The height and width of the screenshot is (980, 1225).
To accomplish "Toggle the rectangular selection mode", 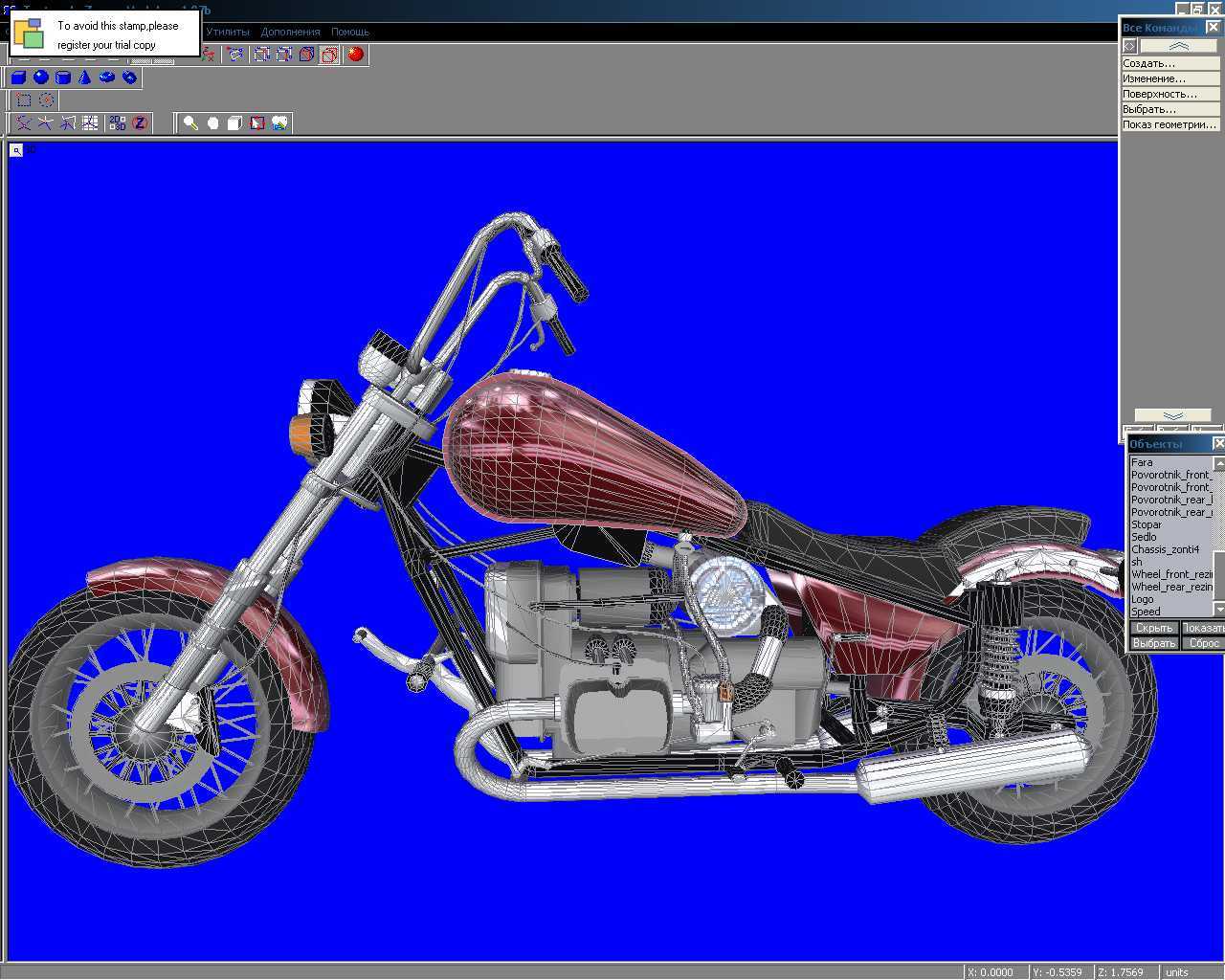I will click(24, 100).
